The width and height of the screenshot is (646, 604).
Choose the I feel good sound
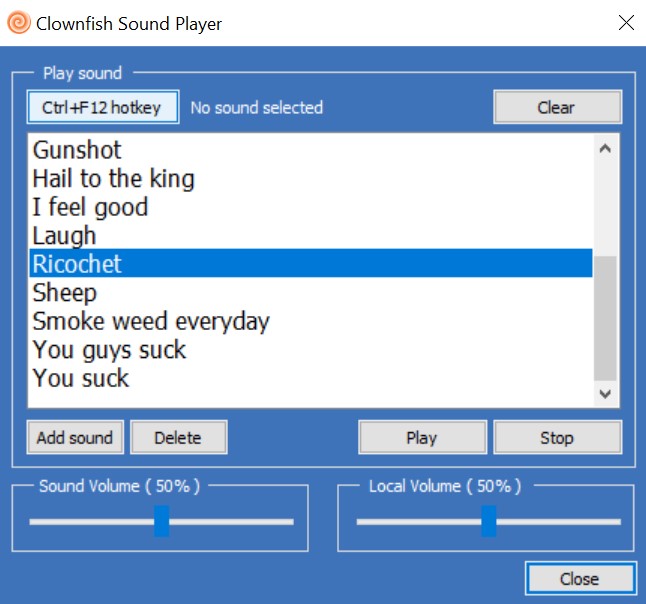pyautogui.click(x=311, y=207)
